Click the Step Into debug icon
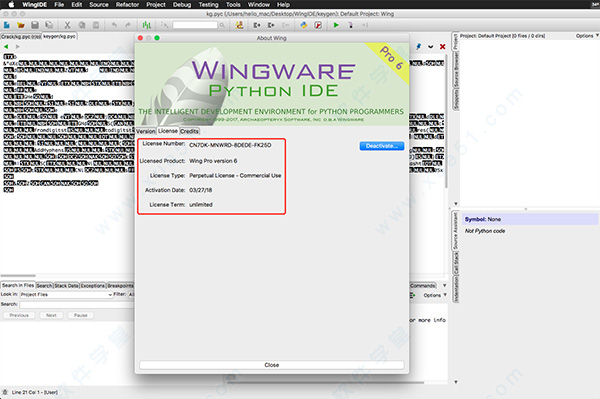Image resolution: width=600 pixels, height=399 pixels. pos(257,25)
